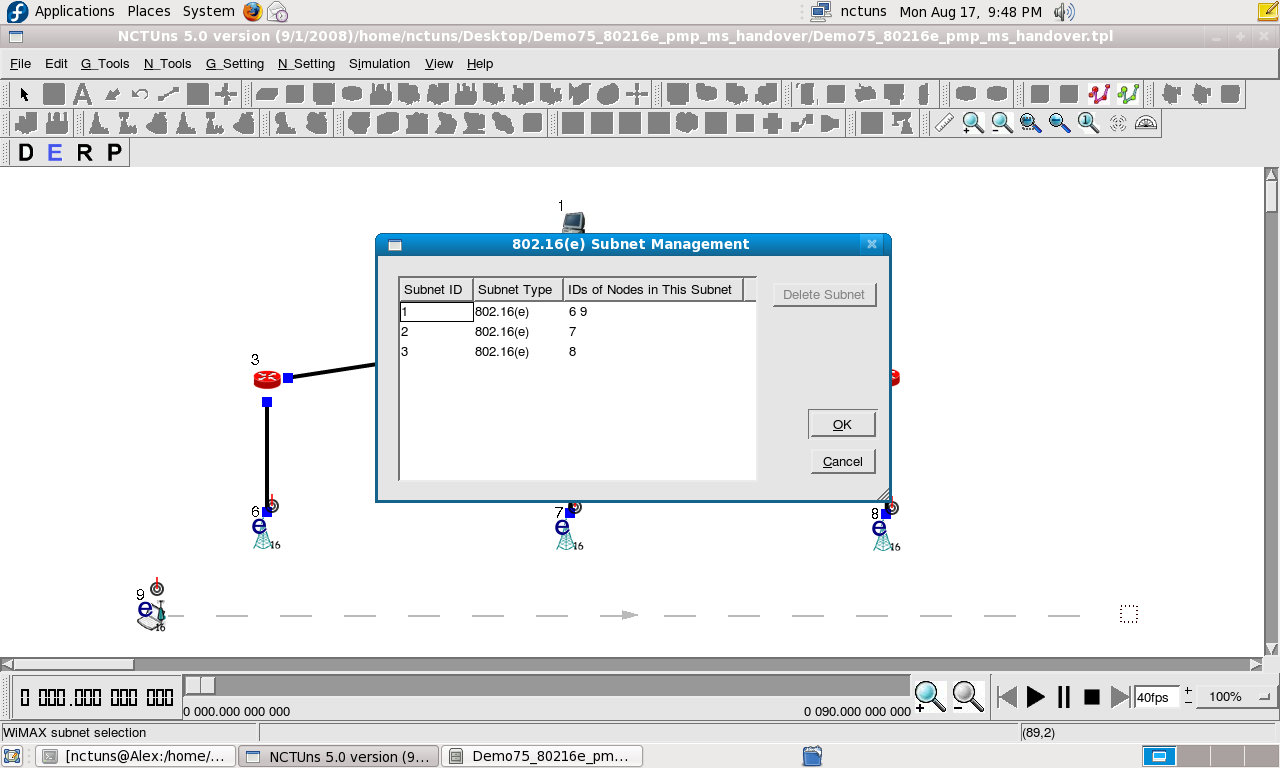Viewport: 1280px width, 768px height.
Task: Open the Simulation menu
Action: click(x=379, y=63)
